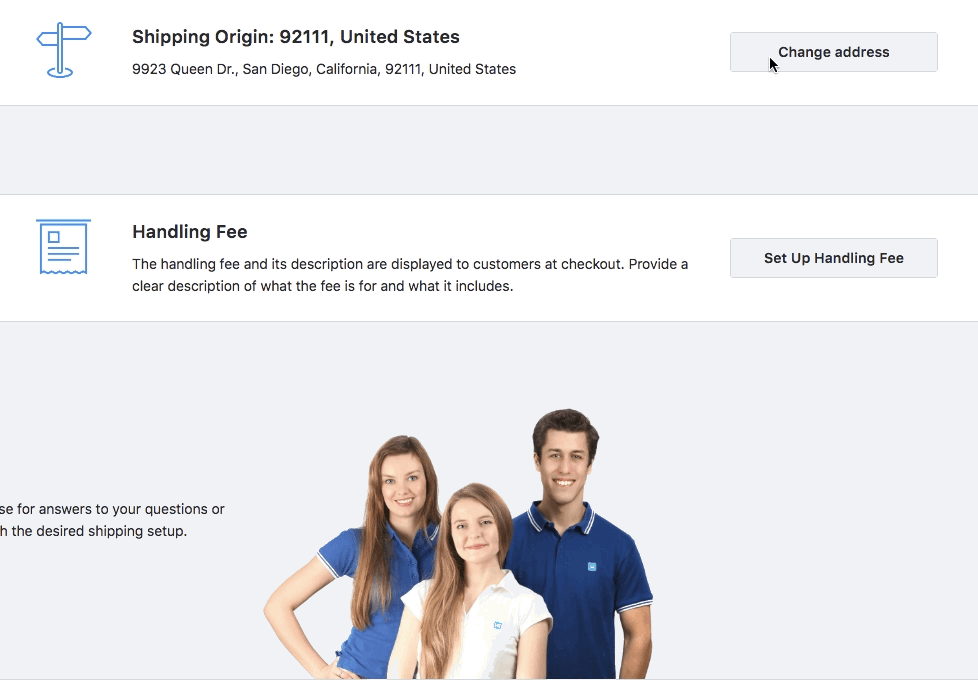This screenshot has width=978, height=684.
Task: Click the logo badge on the navy polo
Action: pyautogui.click(x=592, y=567)
